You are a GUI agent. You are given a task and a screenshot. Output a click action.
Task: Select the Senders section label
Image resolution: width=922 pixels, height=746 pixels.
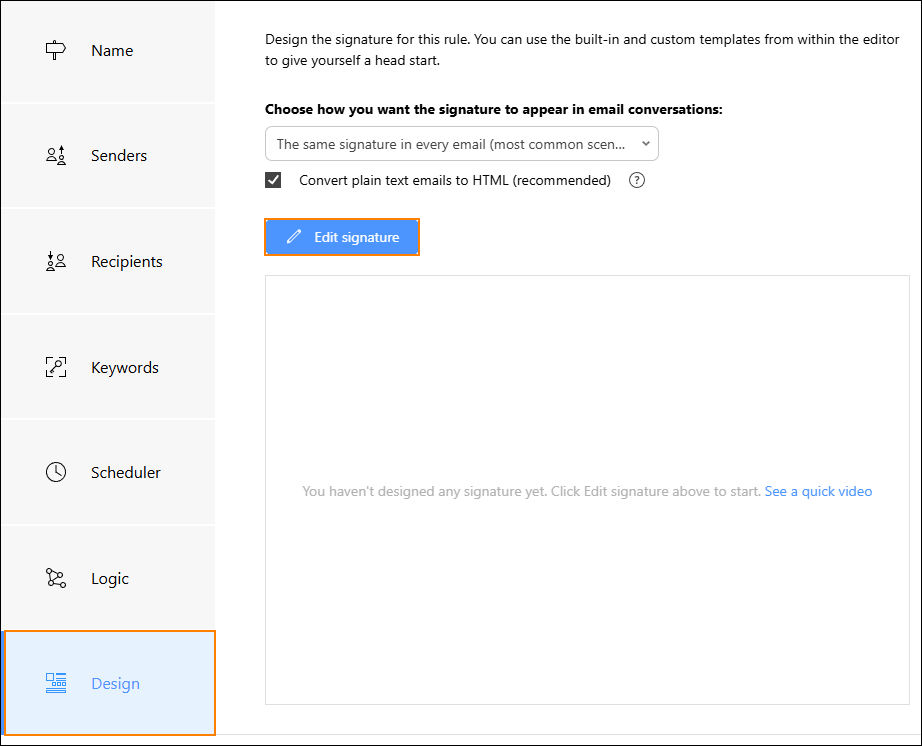tap(118, 155)
